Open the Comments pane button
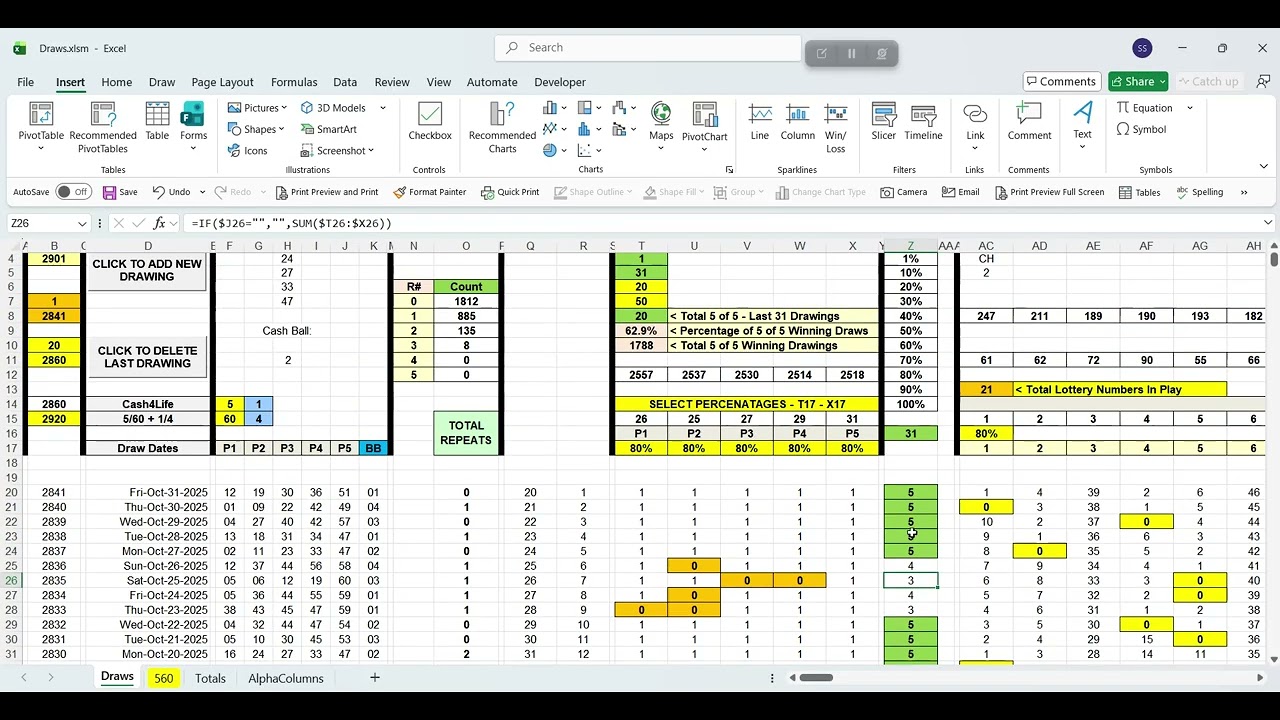The height and width of the screenshot is (720, 1280). (x=1061, y=82)
